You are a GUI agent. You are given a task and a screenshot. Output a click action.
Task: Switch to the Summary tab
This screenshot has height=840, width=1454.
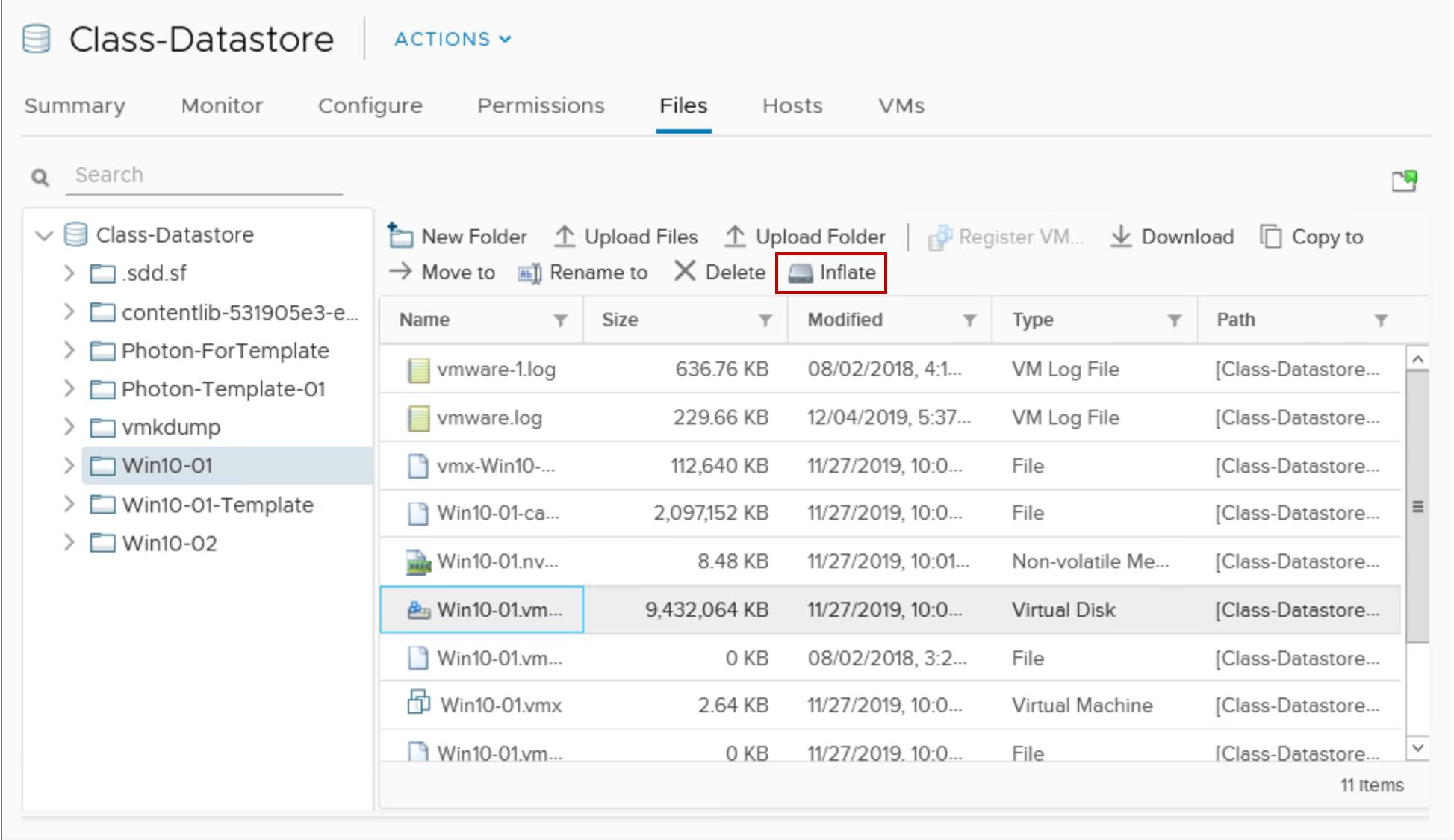75,106
